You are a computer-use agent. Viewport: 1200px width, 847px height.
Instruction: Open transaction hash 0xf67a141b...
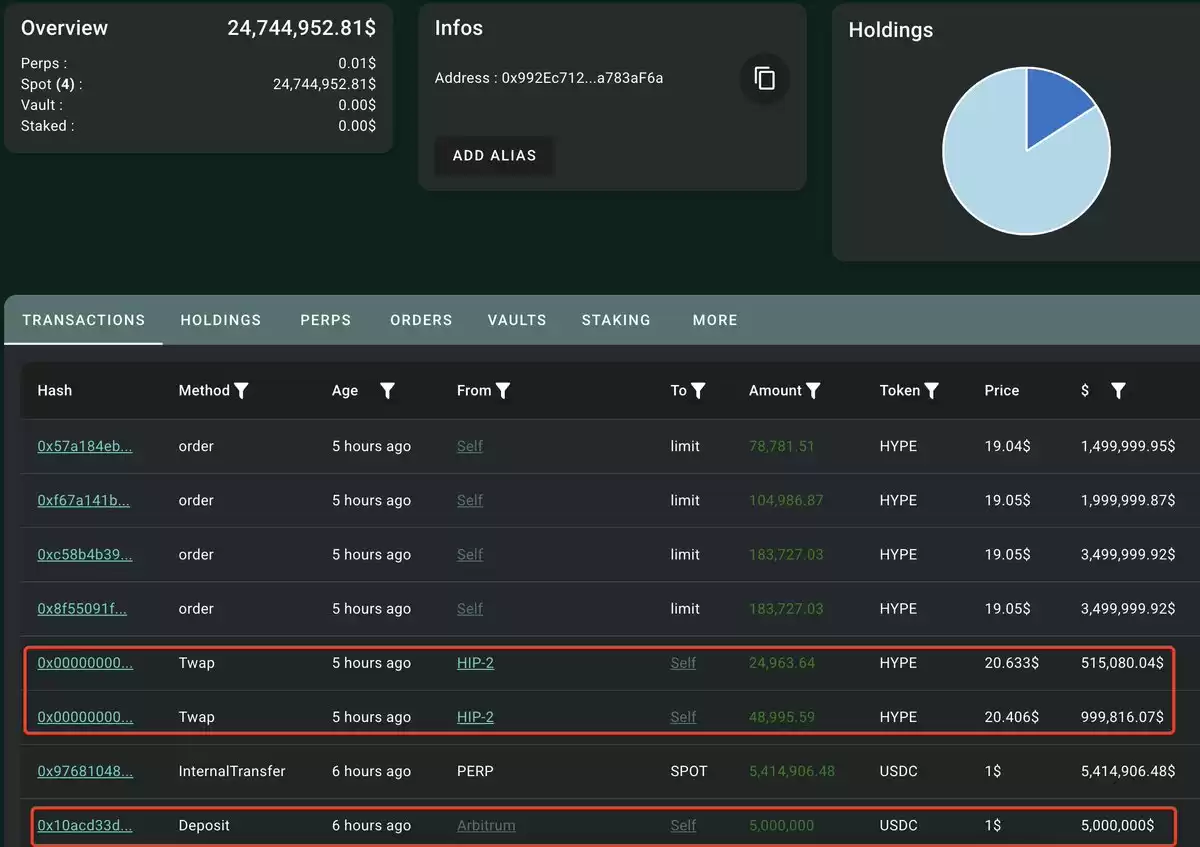pos(83,500)
